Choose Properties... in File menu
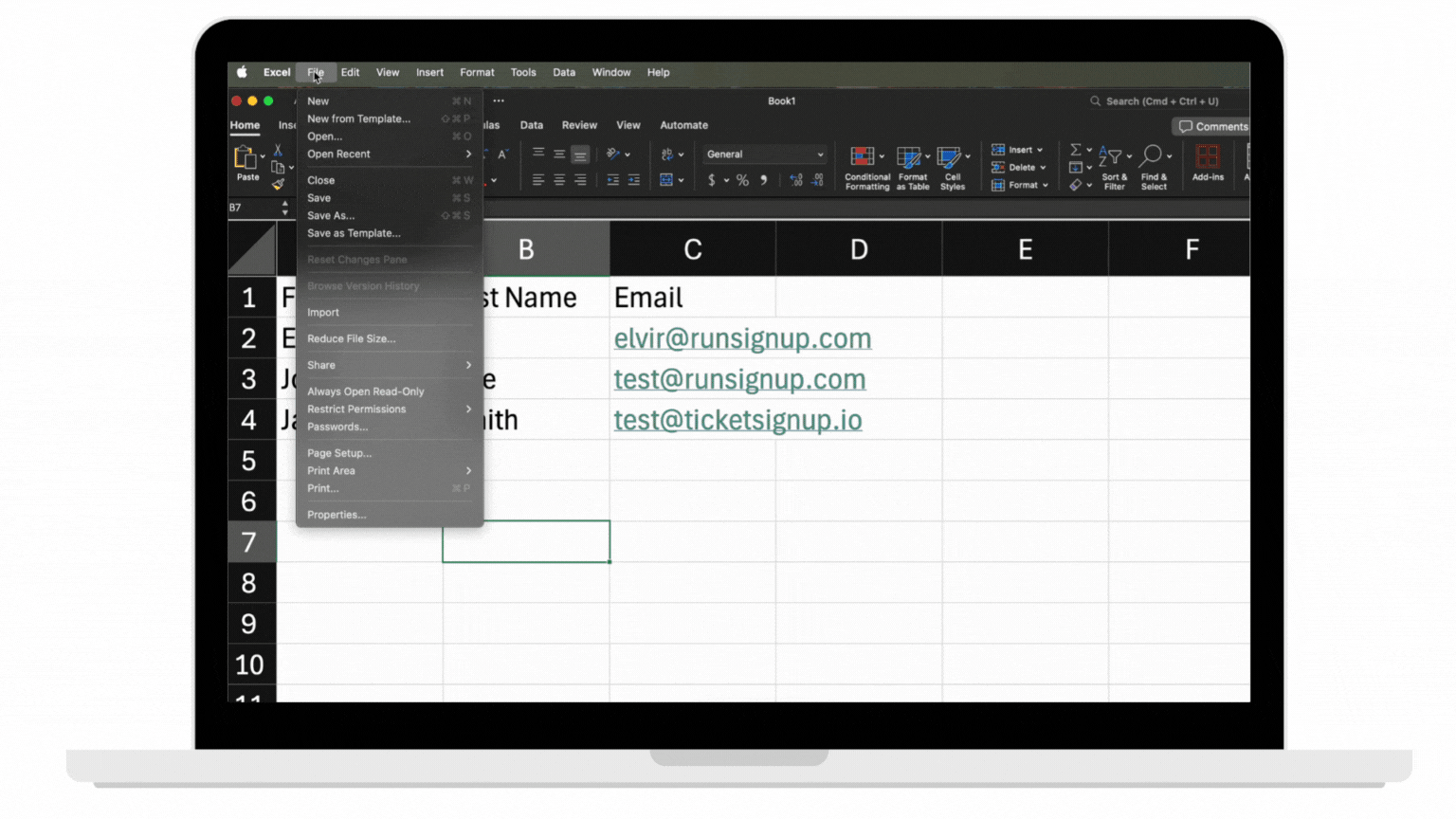Viewport: 1456px width, 819px height. [389, 515]
